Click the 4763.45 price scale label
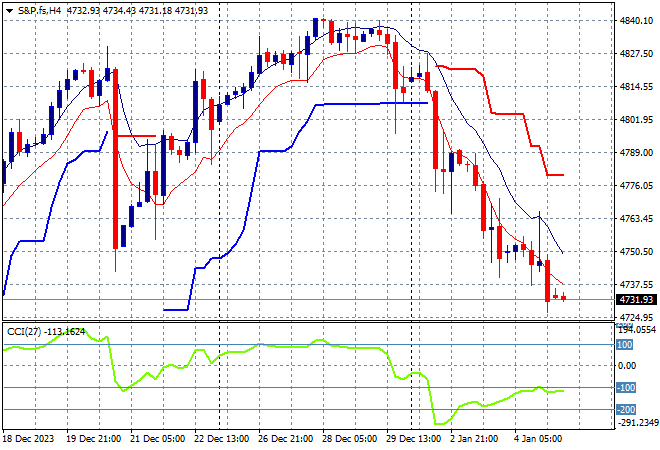Image resolution: width=660 pixels, height=450 pixels. pyautogui.click(x=636, y=218)
